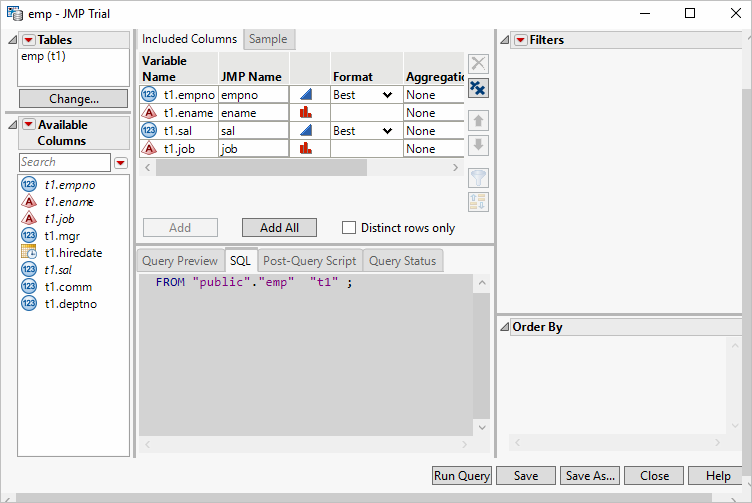The height and width of the screenshot is (503, 752).
Task: Switch to the Query Preview tab
Action: click(x=180, y=261)
